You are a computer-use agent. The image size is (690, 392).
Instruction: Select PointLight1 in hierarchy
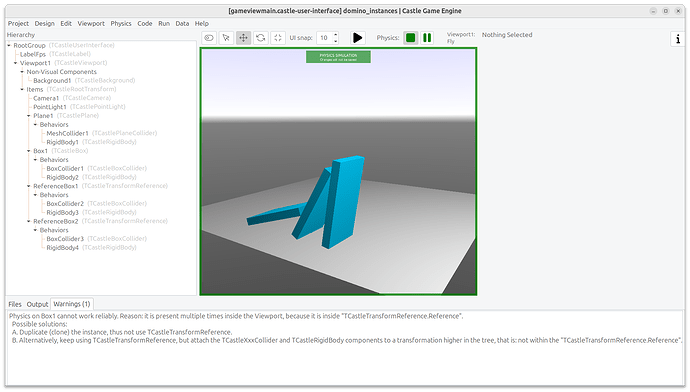(x=50, y=107)
